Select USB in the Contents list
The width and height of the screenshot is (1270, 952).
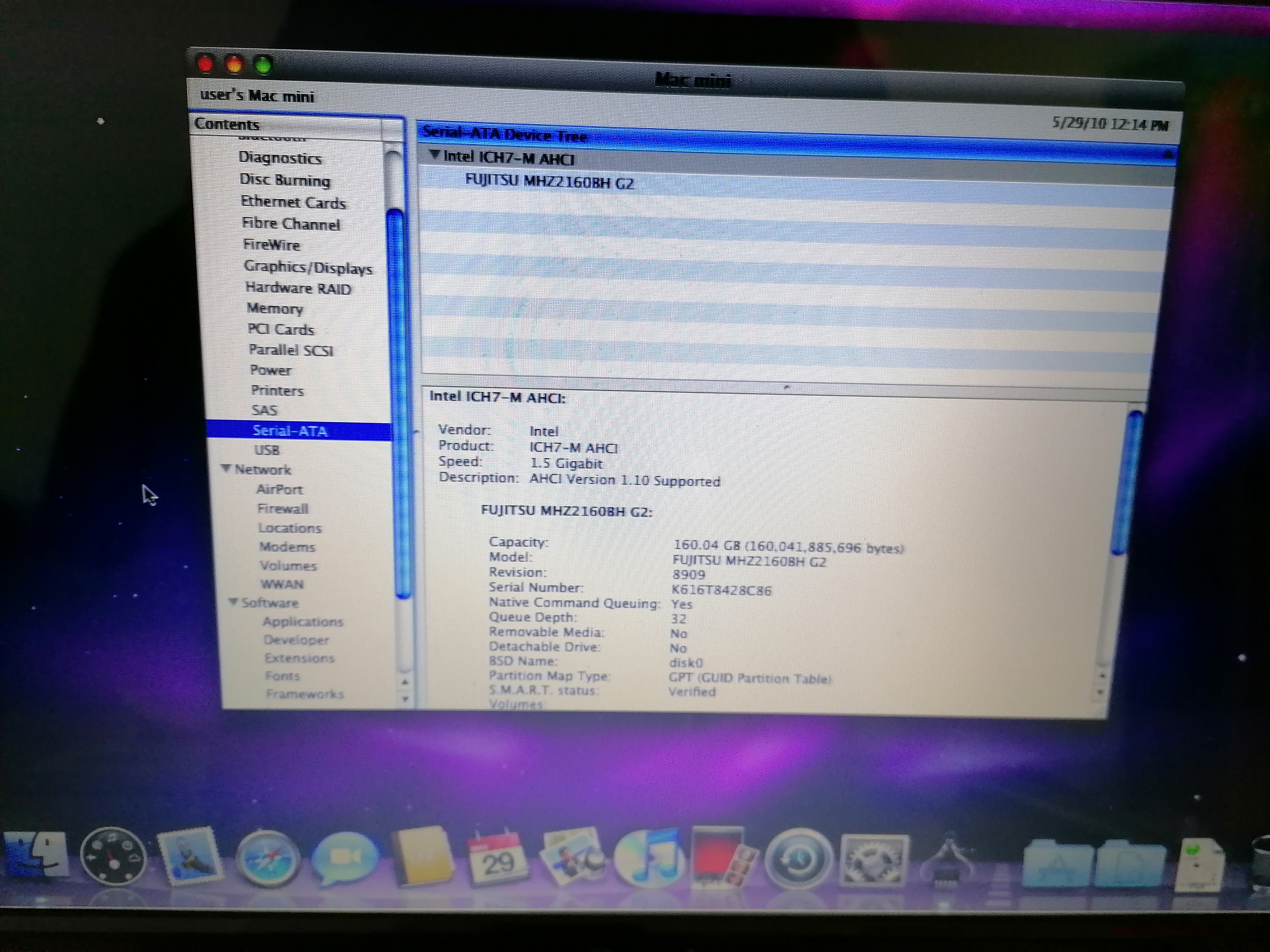tap(267, 451)
